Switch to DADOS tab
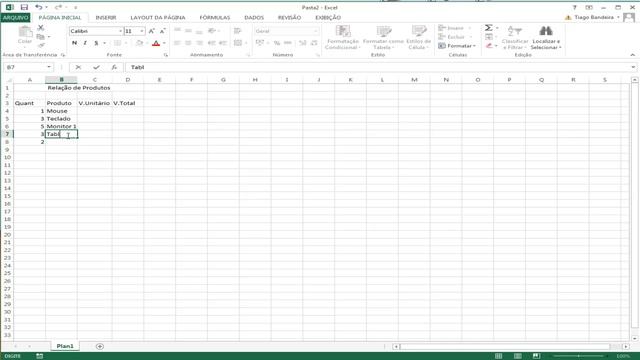Viewport: 640px width, 360px height. (254, 18)
